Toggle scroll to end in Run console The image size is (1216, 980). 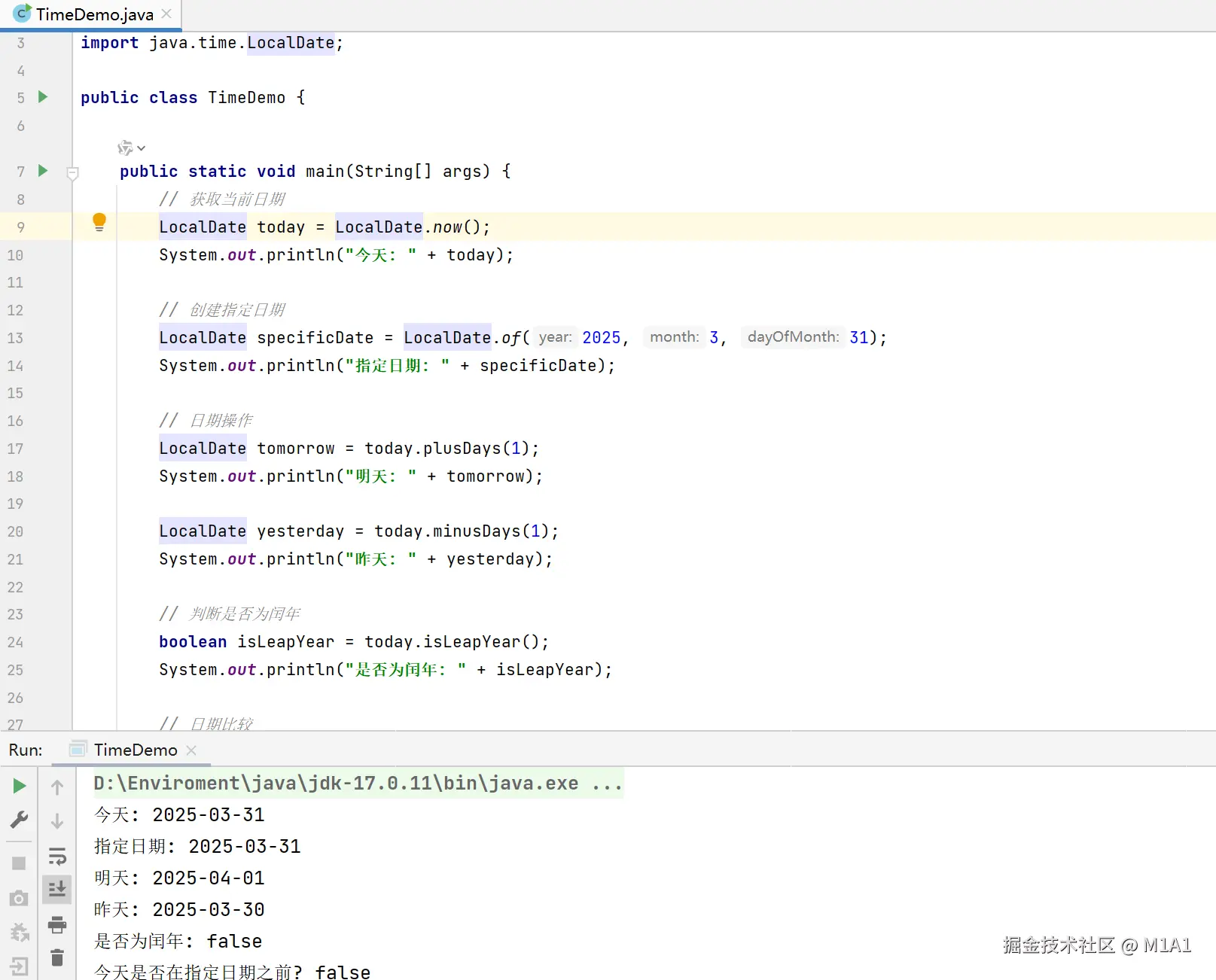coord(57,890)
